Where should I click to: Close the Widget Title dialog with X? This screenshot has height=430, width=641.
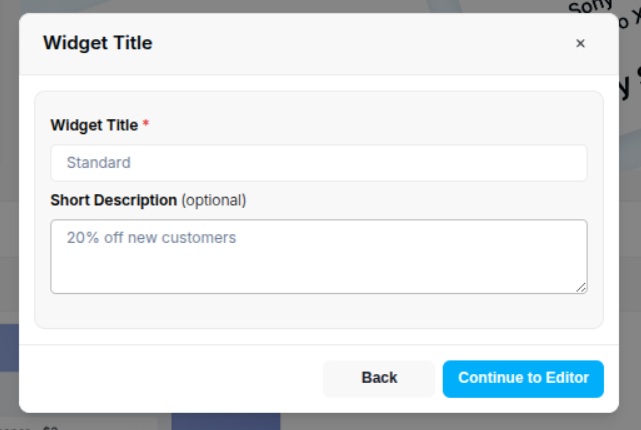[x=580, y=43]
